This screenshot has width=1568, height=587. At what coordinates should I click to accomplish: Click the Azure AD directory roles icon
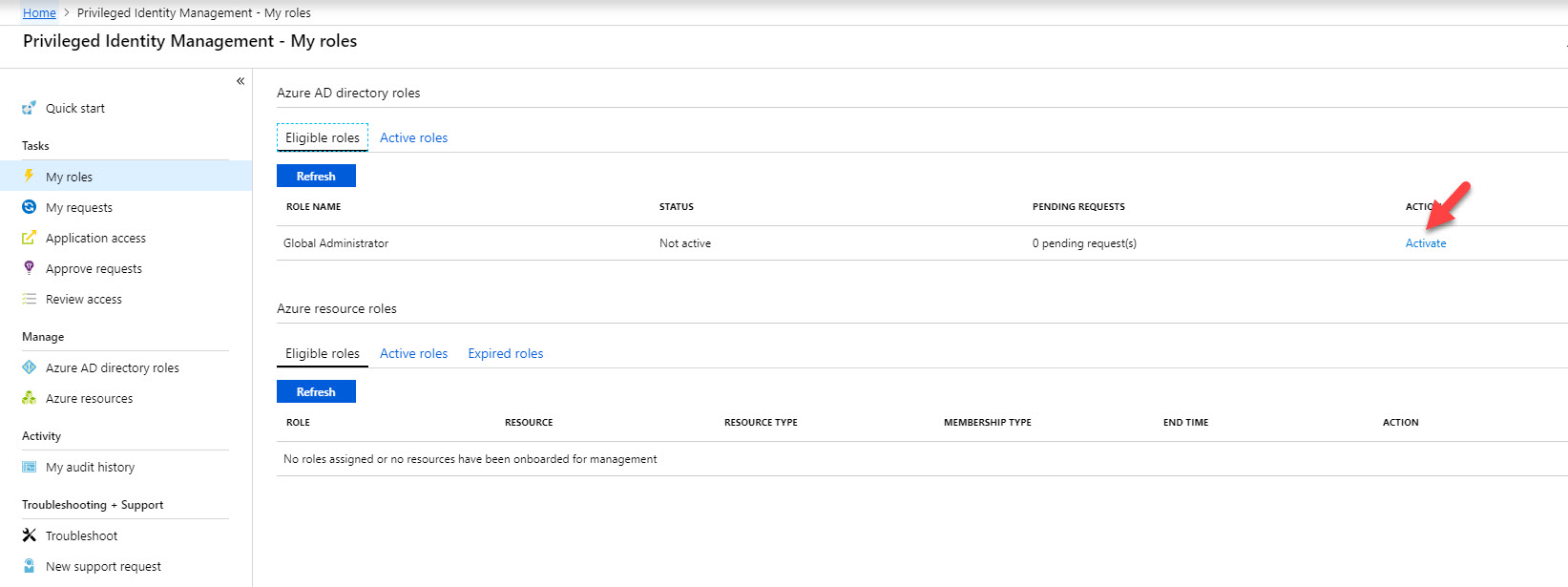click(x=29, y=367)
